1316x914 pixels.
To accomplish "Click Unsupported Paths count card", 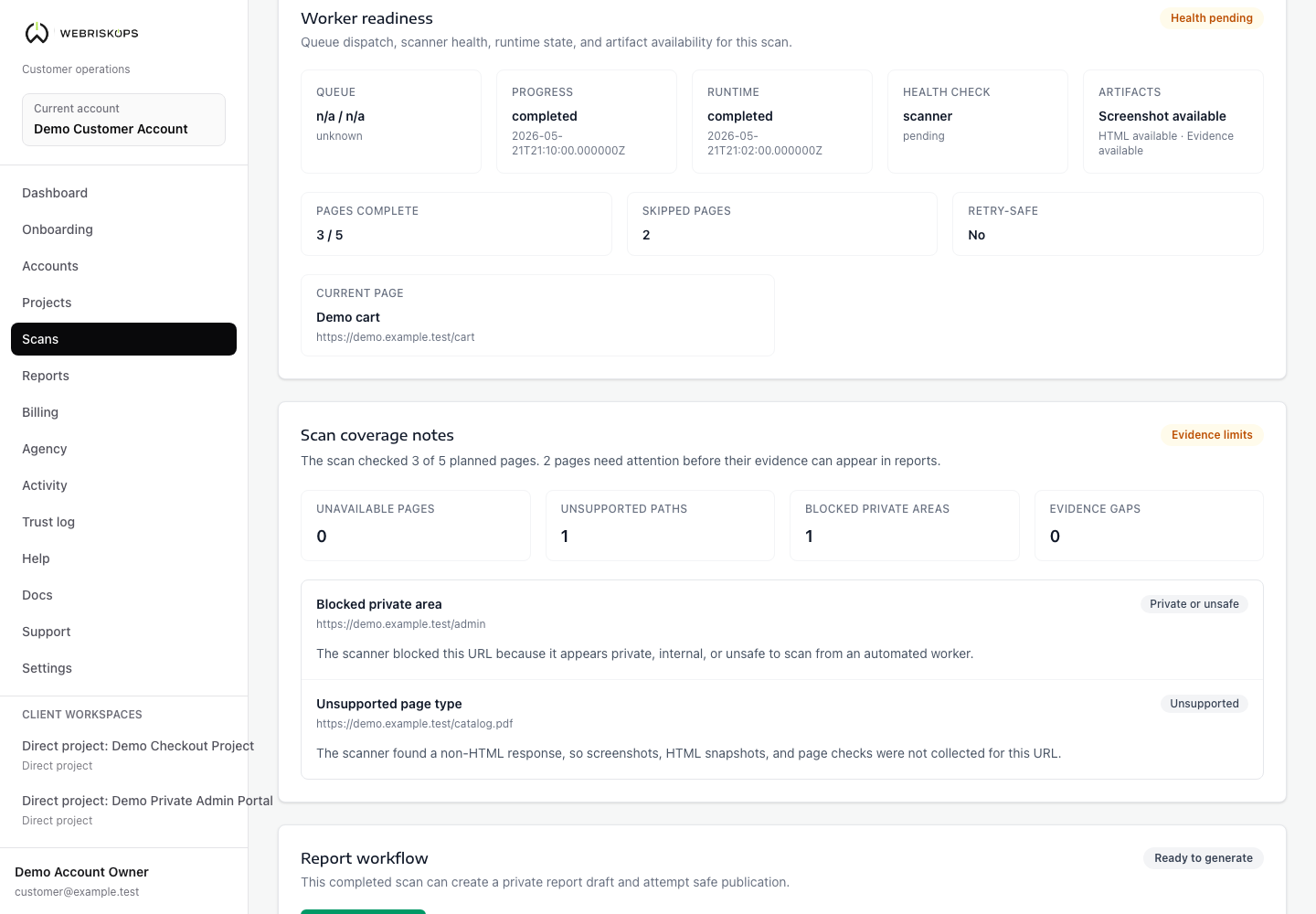I will click(x=660, y=526).
